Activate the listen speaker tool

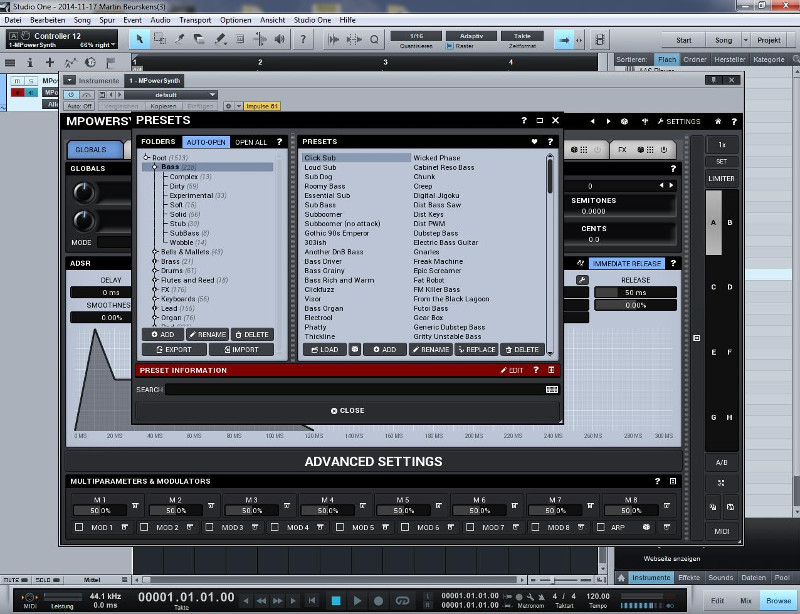coord(280,39)
